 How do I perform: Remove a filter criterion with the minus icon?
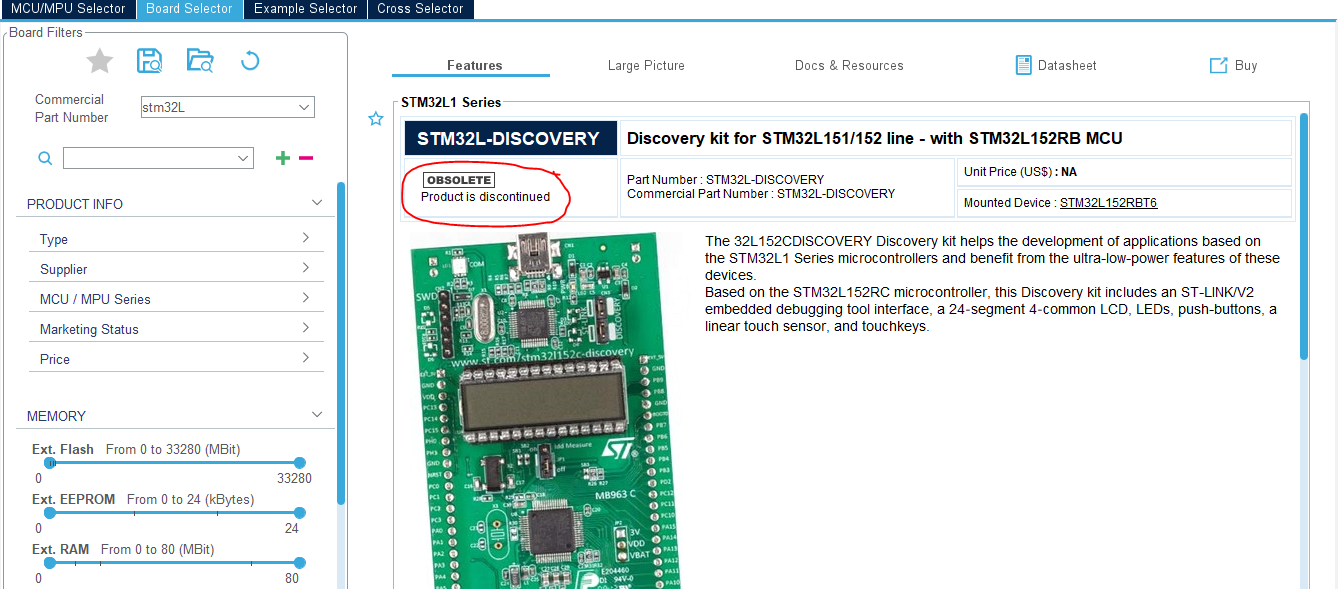(x=306, y=158)
